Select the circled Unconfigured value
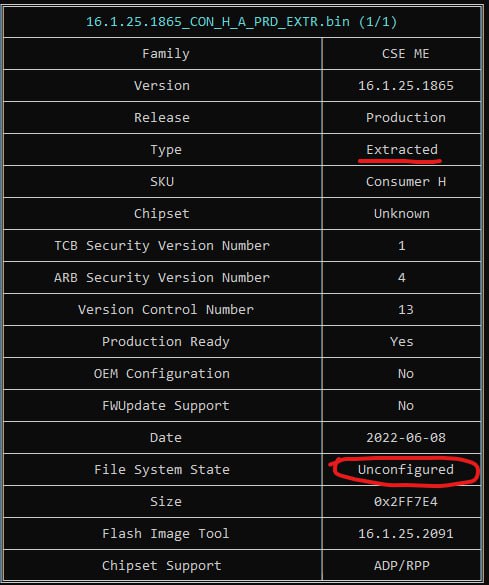Image resolution: width=489 pixels, height=585 pixels. point(405,470)
